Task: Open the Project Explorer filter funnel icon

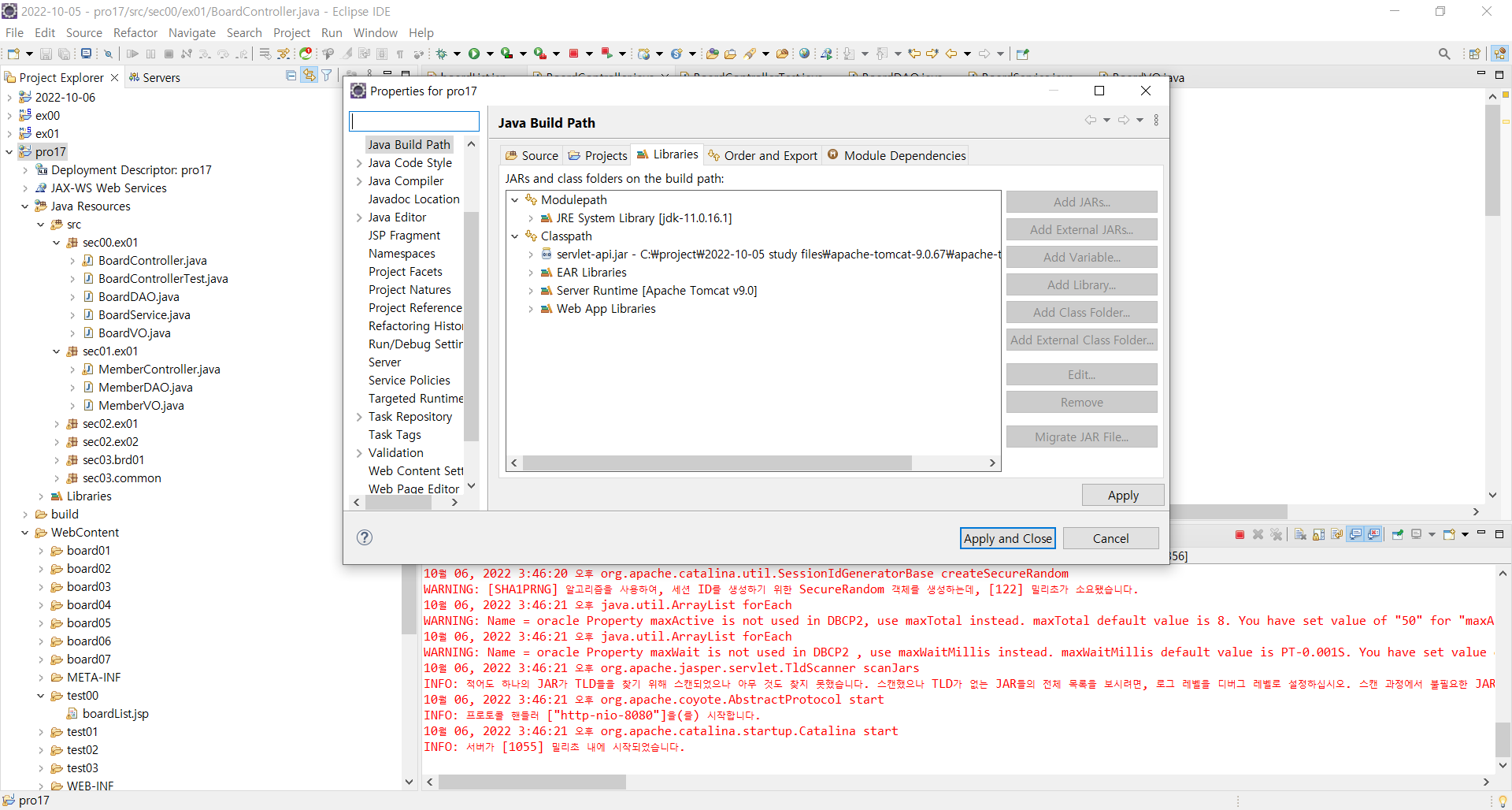Action: [327, 76]
